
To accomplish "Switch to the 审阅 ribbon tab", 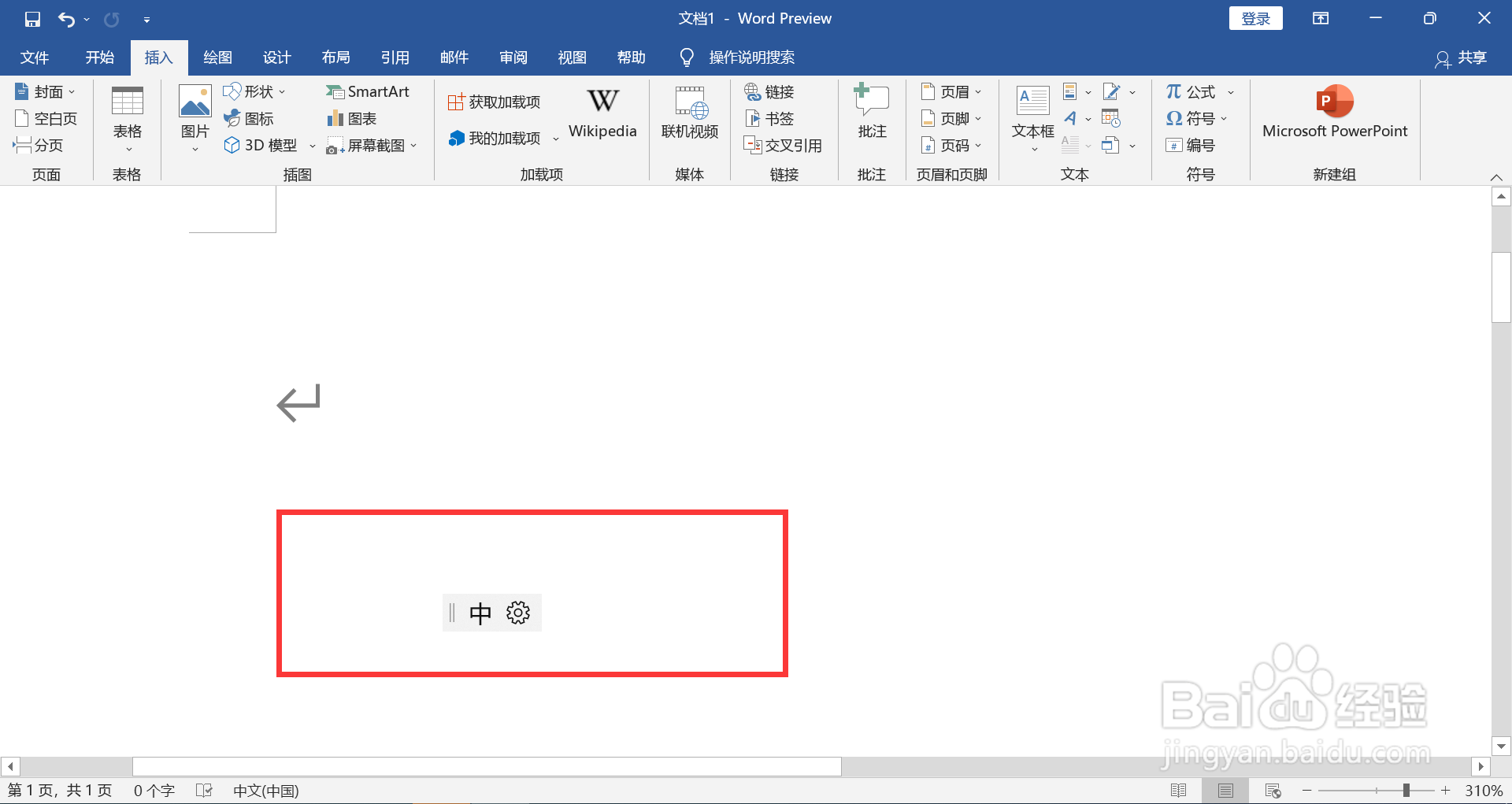I will tap(513, 57).
